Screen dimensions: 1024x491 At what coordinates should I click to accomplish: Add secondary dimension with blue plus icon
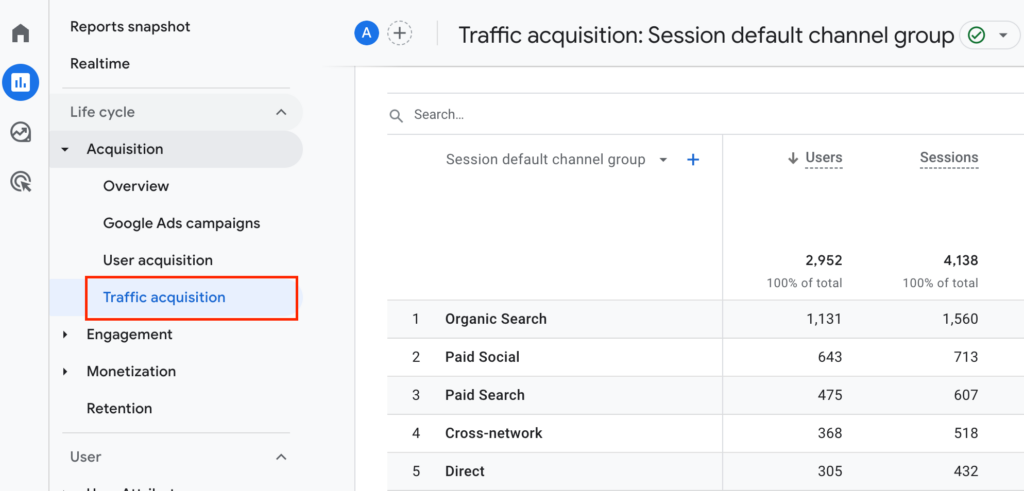(694, 159)
